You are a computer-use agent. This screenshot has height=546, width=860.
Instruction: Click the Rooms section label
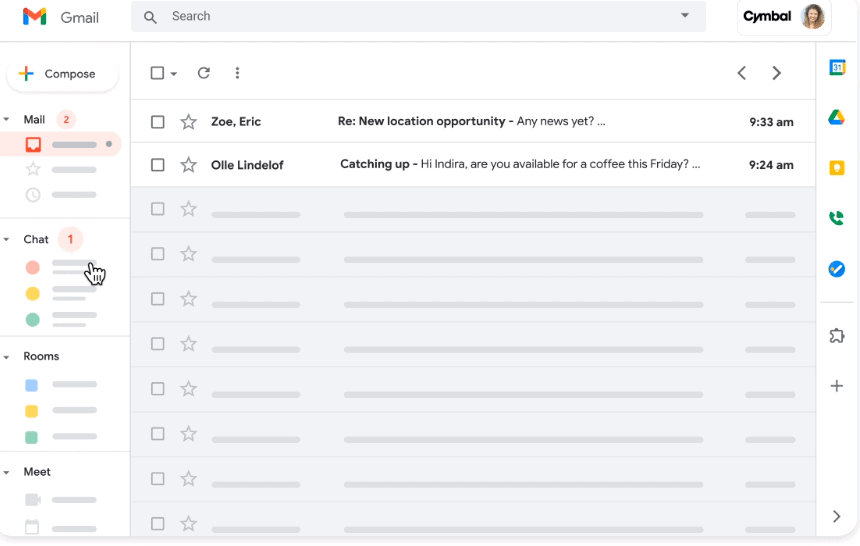pyautogui.click(x=41, y=356)
